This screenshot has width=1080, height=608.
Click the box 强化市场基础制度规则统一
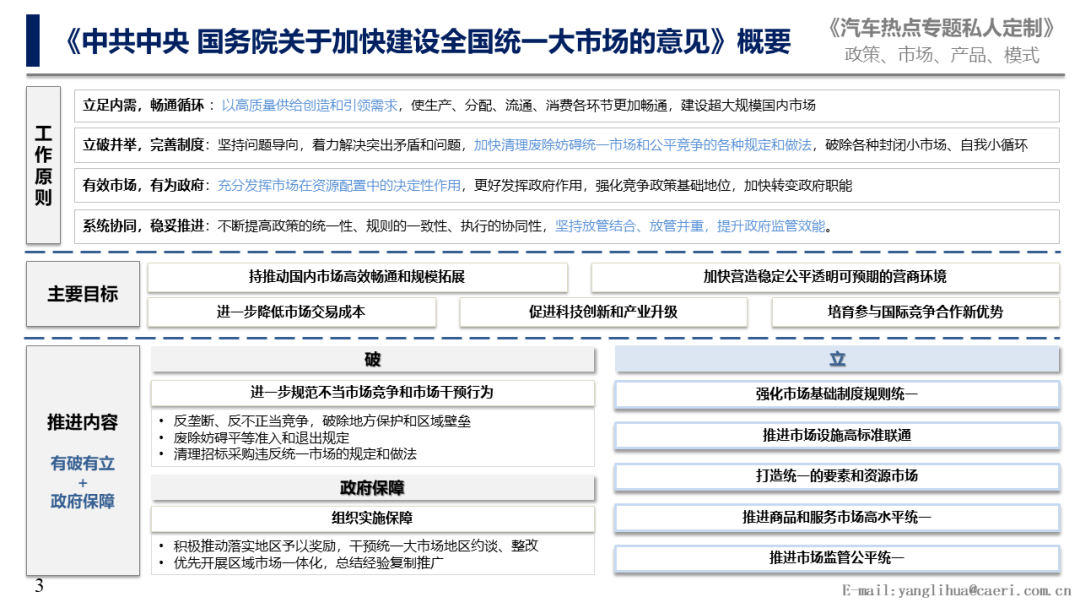click(x=837, y=395)
